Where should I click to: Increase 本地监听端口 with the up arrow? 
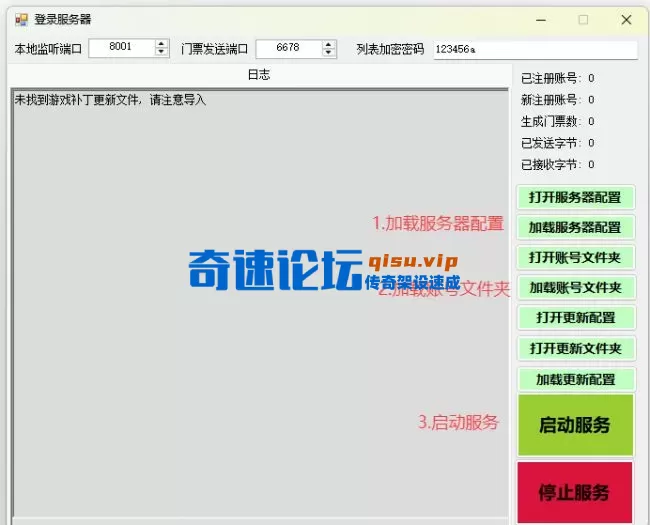[x=161, y=44]
